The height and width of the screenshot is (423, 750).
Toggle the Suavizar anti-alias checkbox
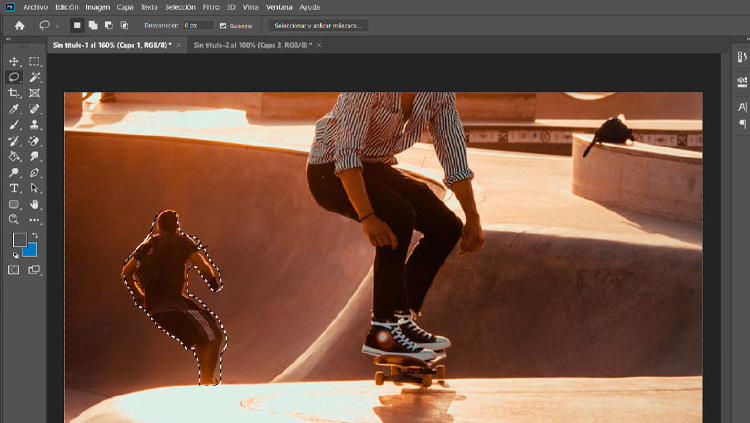coord(223,26)
